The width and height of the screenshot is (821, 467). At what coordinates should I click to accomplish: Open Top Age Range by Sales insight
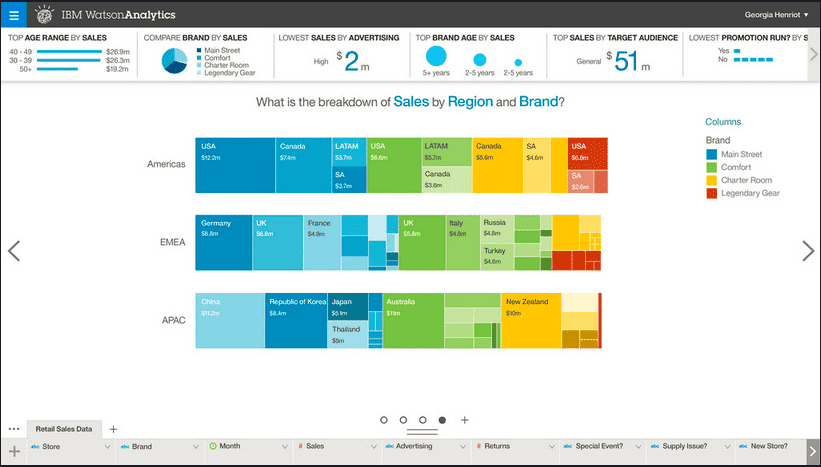69,54
